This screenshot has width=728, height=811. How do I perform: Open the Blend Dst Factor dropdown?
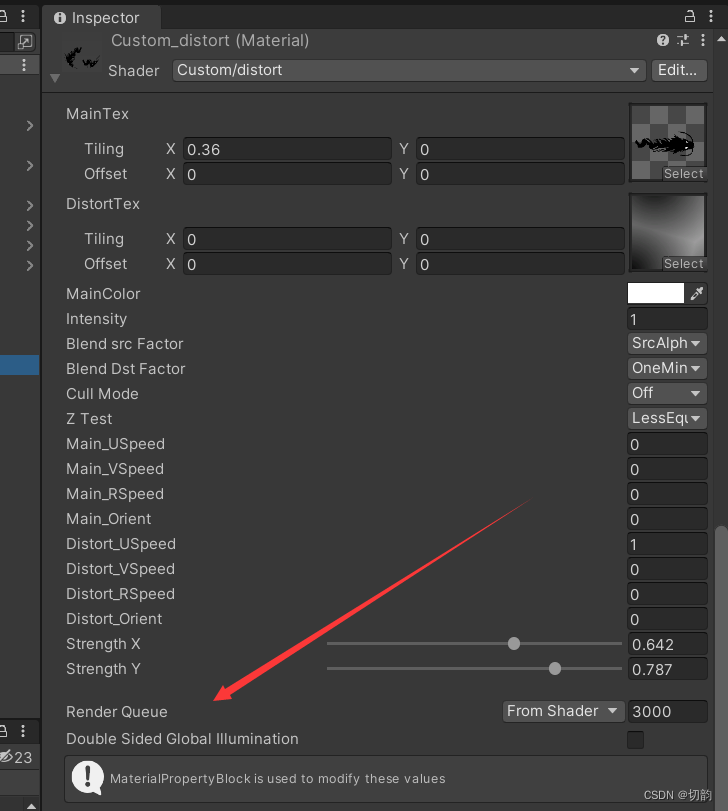pyautogui.click(x=667, y=368)
